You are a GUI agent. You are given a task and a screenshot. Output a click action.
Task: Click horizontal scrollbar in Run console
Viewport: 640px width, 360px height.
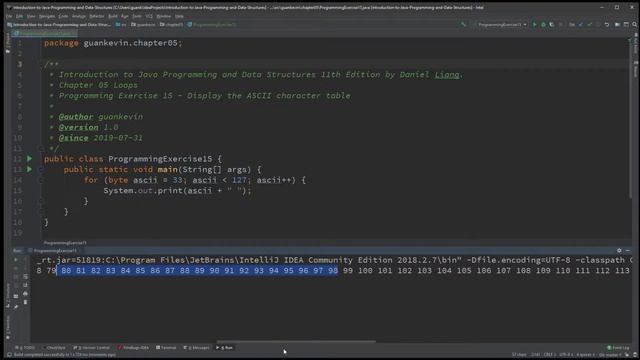pos(296,342)
